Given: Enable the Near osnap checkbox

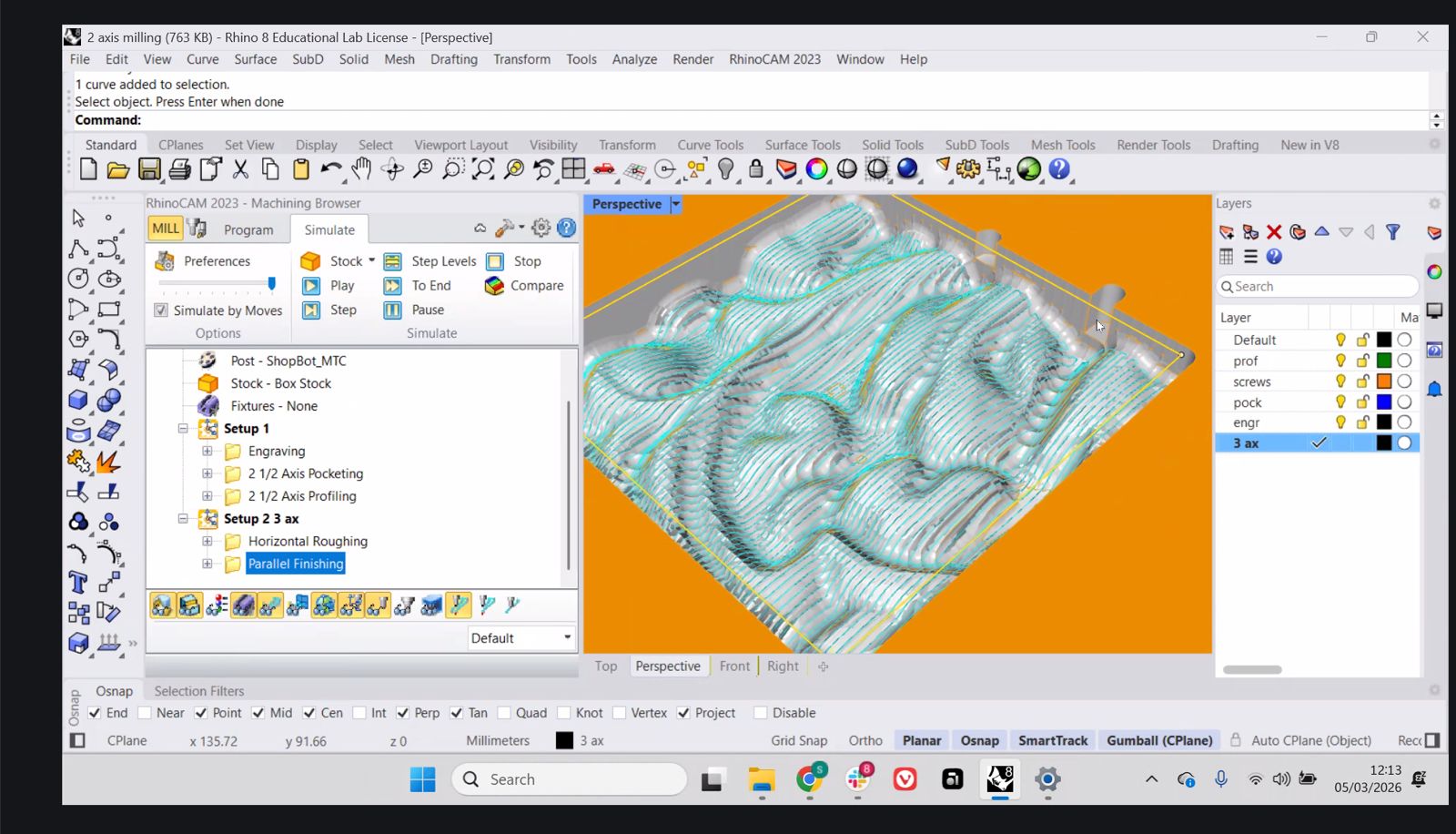Looking at the screenshot, I should [x=144, y=713].
